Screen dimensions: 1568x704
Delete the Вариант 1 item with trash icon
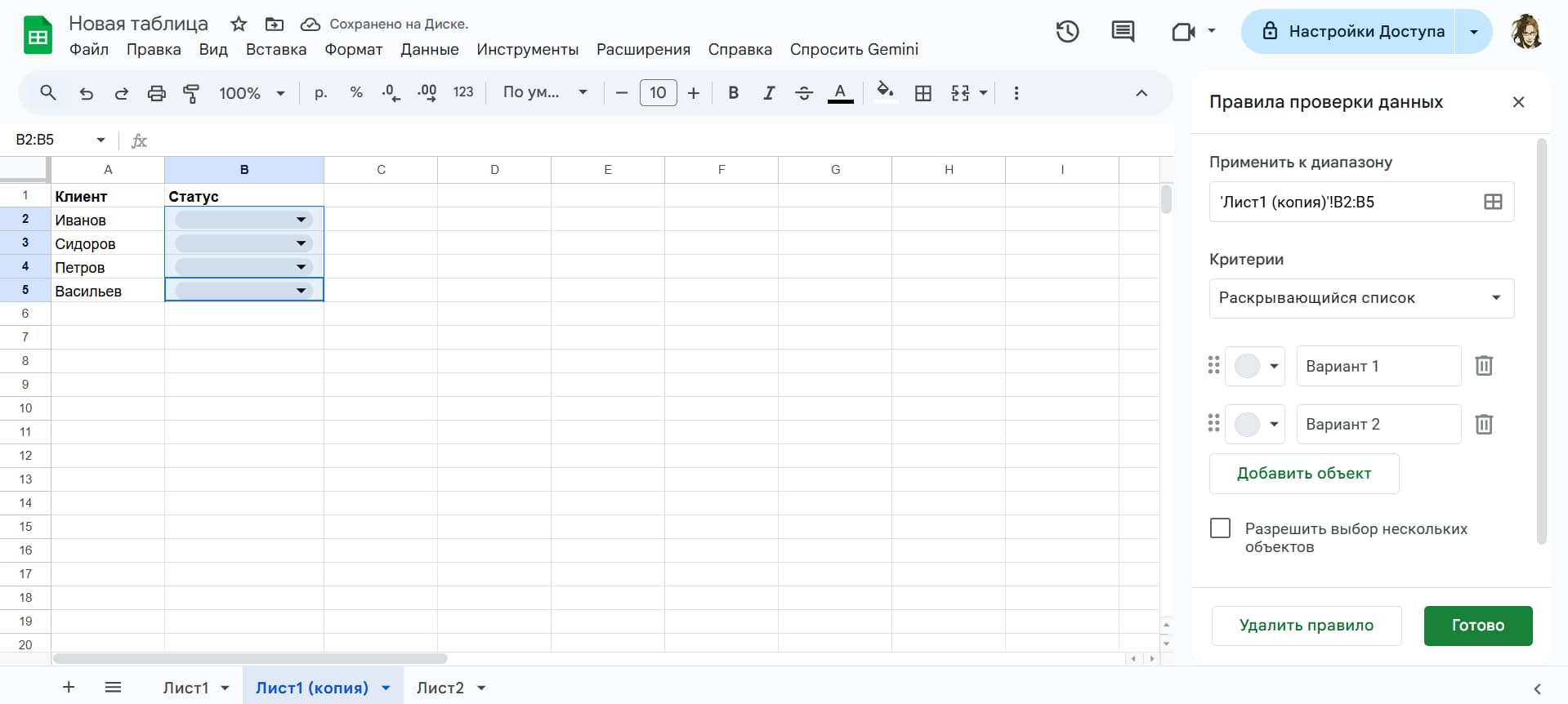[x=1483, y=366]
